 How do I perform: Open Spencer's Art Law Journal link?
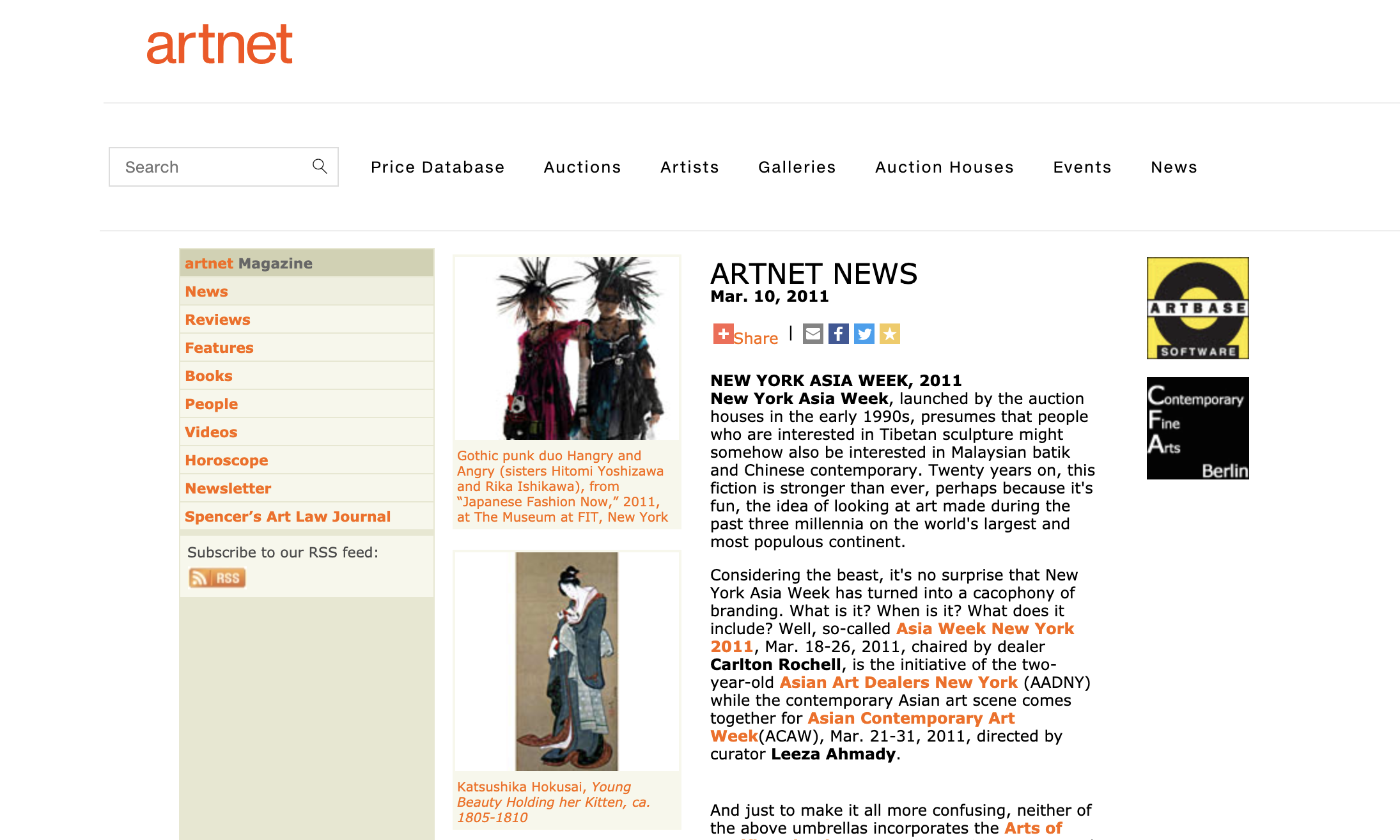pyautogui.click(x=288, y=517)
